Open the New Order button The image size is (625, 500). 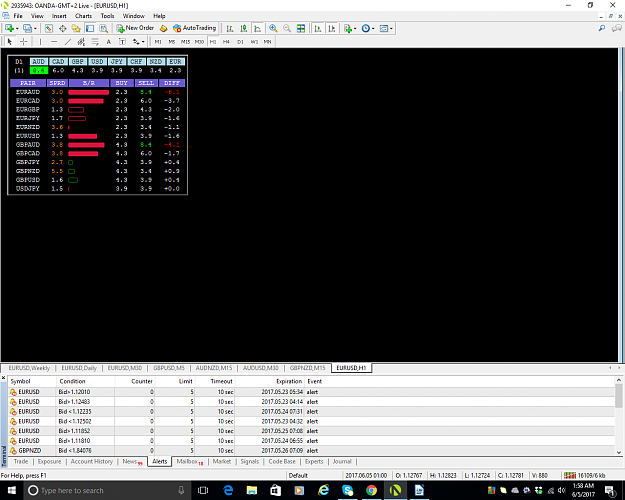[135, 28]
